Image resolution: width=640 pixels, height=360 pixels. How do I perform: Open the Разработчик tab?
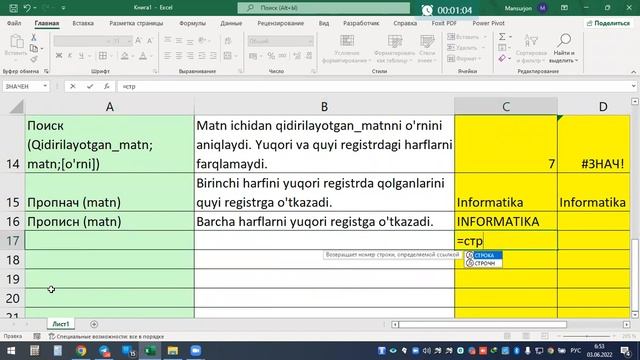tap(361, 23)
